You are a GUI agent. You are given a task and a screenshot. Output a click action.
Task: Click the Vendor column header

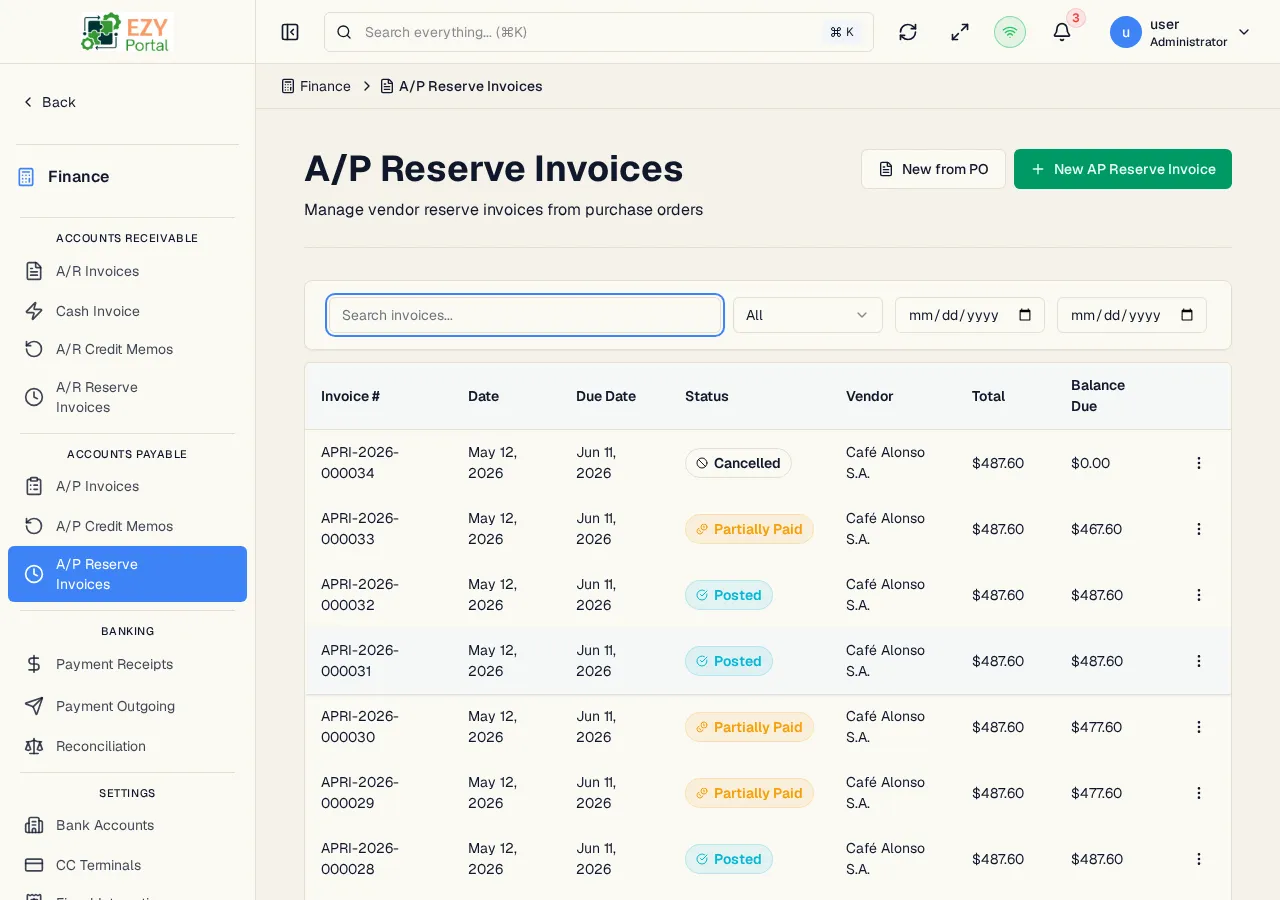pos(870,396)
